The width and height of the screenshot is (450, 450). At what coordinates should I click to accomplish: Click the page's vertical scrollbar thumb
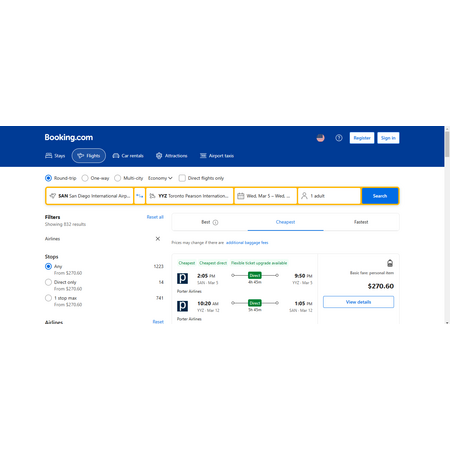(447, 144)
